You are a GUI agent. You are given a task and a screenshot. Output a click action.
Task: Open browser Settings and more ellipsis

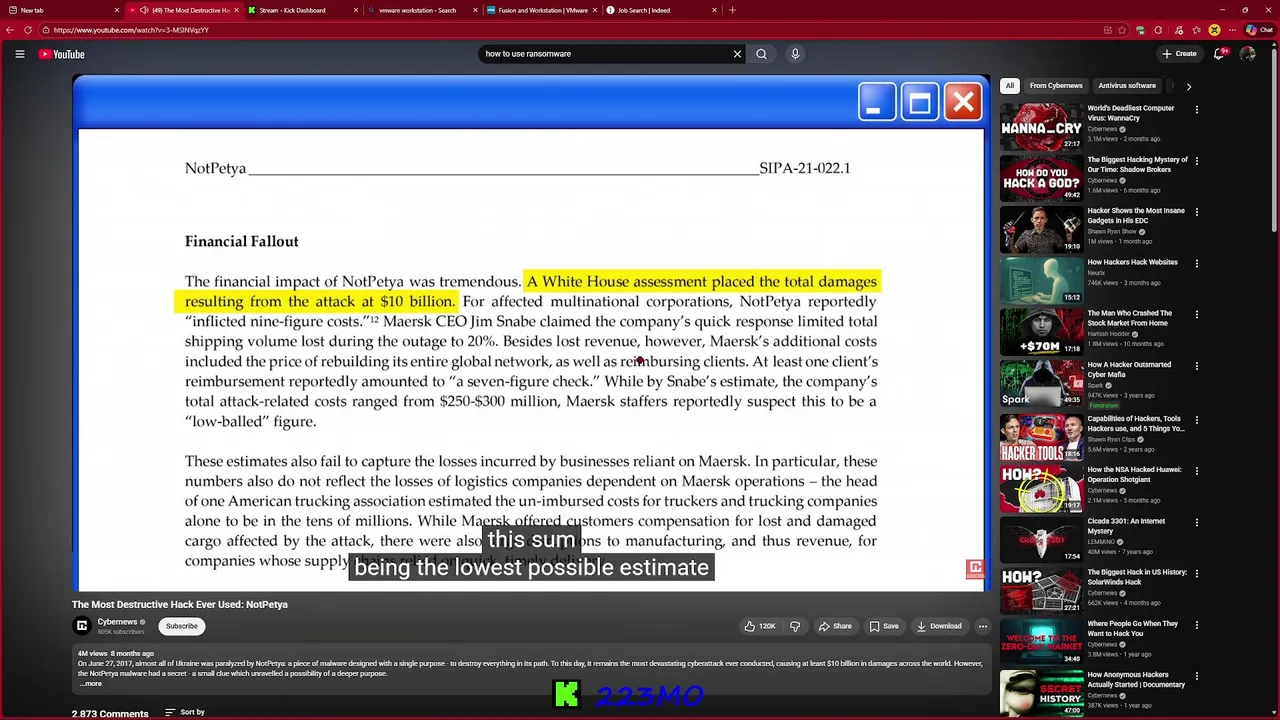(1233, 30)
